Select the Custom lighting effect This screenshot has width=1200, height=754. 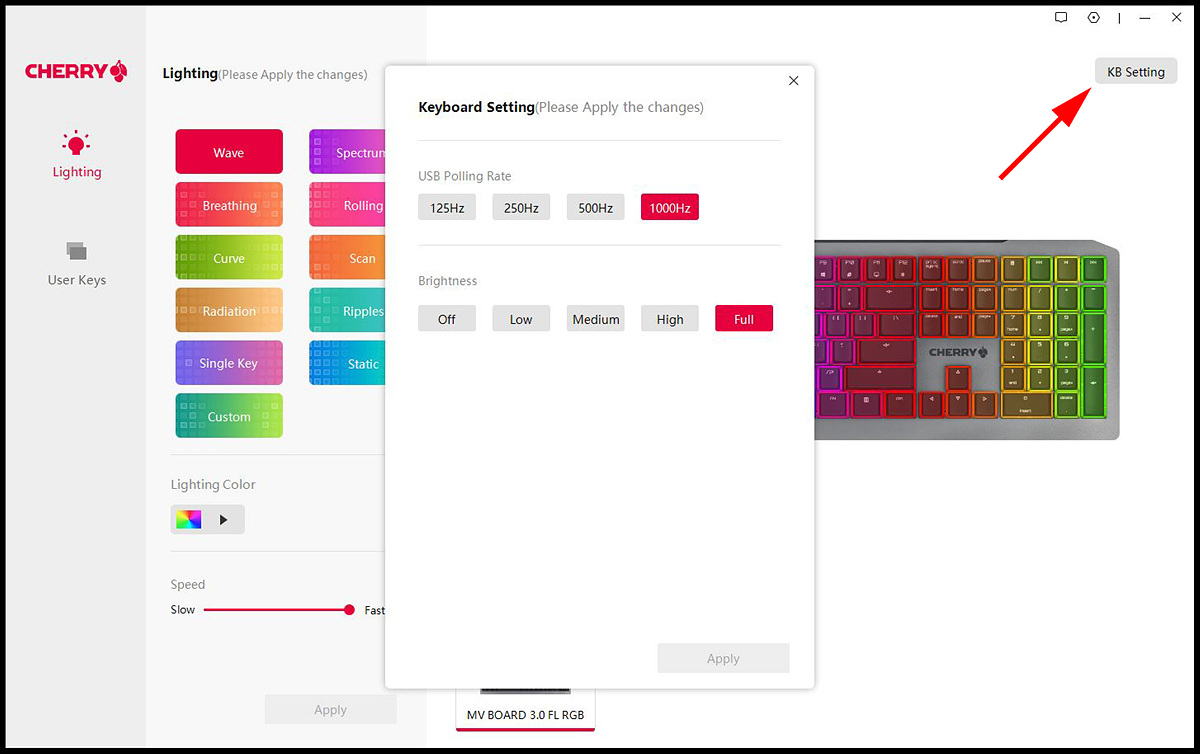(x=229, y=416)
